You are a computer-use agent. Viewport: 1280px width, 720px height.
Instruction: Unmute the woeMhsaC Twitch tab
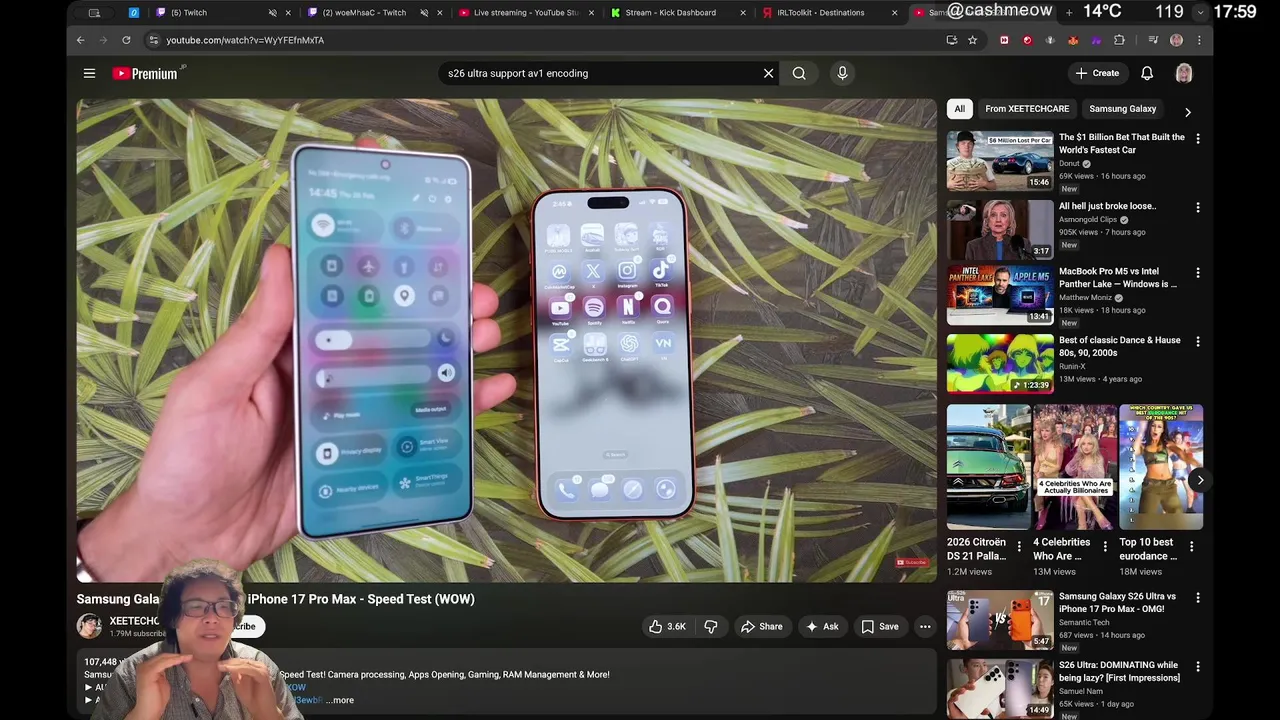[424, 13]
